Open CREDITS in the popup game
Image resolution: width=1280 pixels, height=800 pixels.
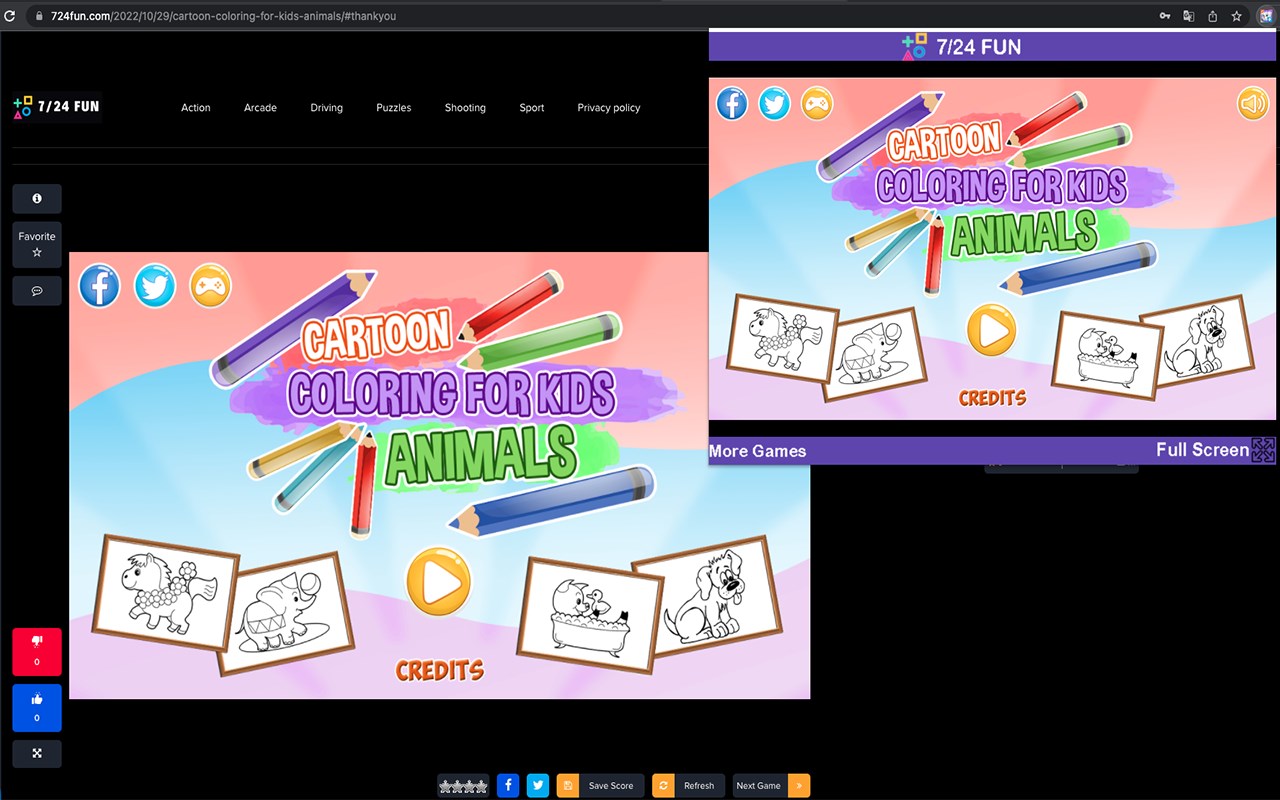(x=993, y=398)
